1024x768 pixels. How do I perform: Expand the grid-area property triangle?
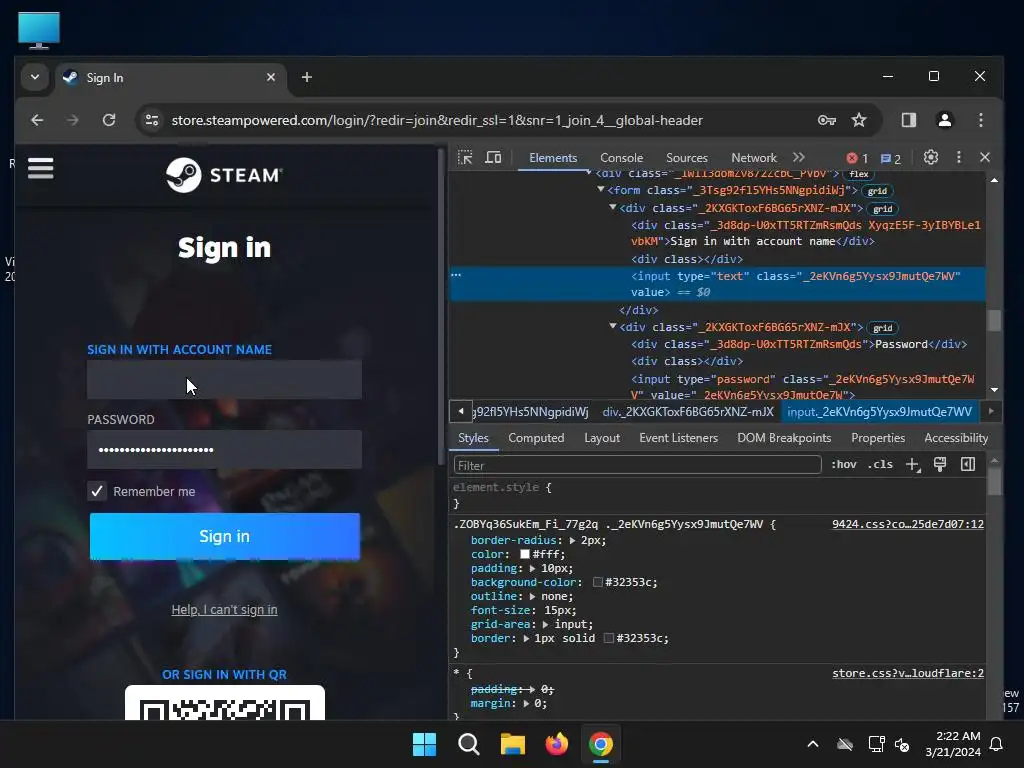pyautogui.click(x=545, y=625)
